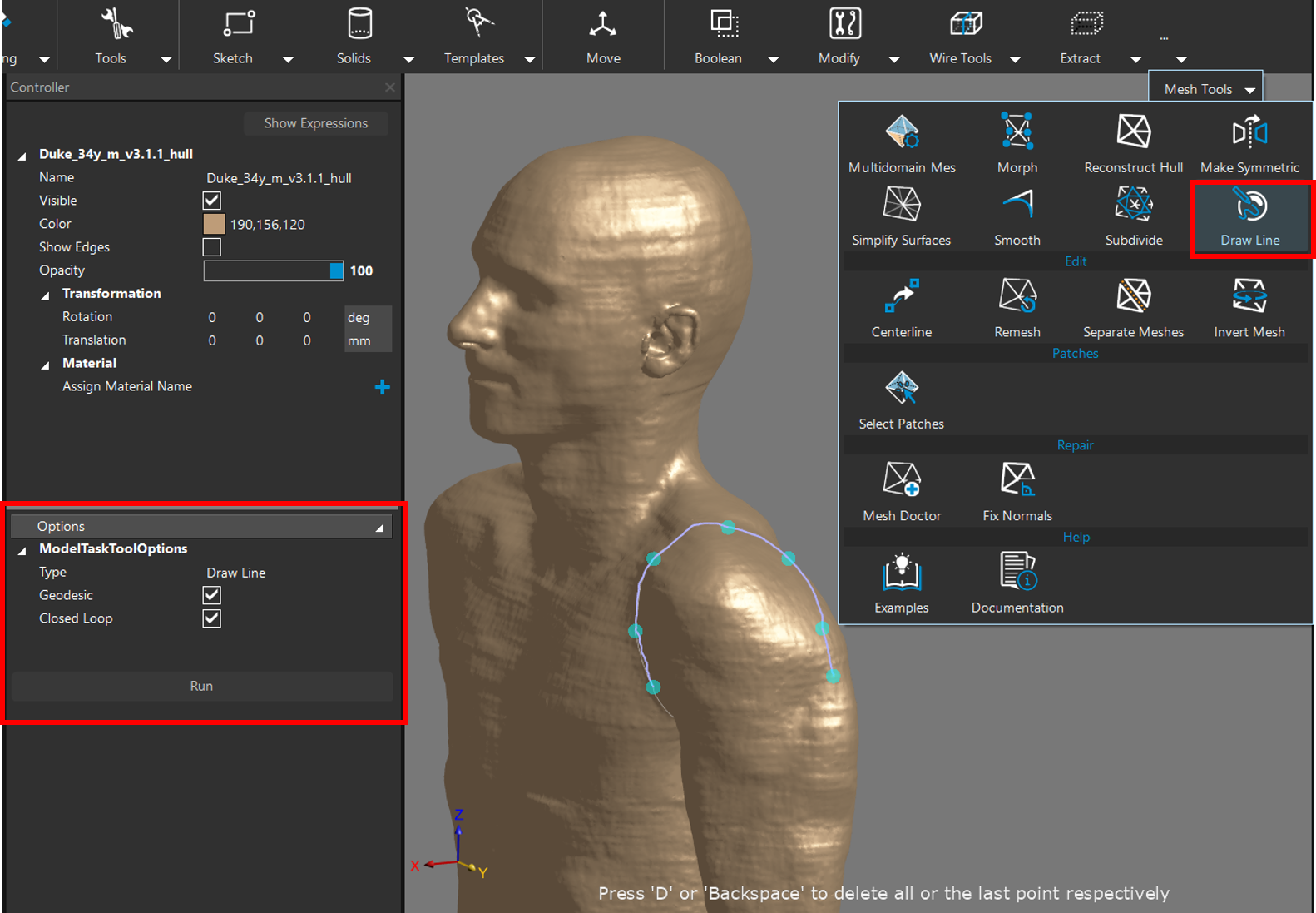Uncheck the Geodesic option
This screenshot has width=1316, height=913.
(x=212, y=595)
